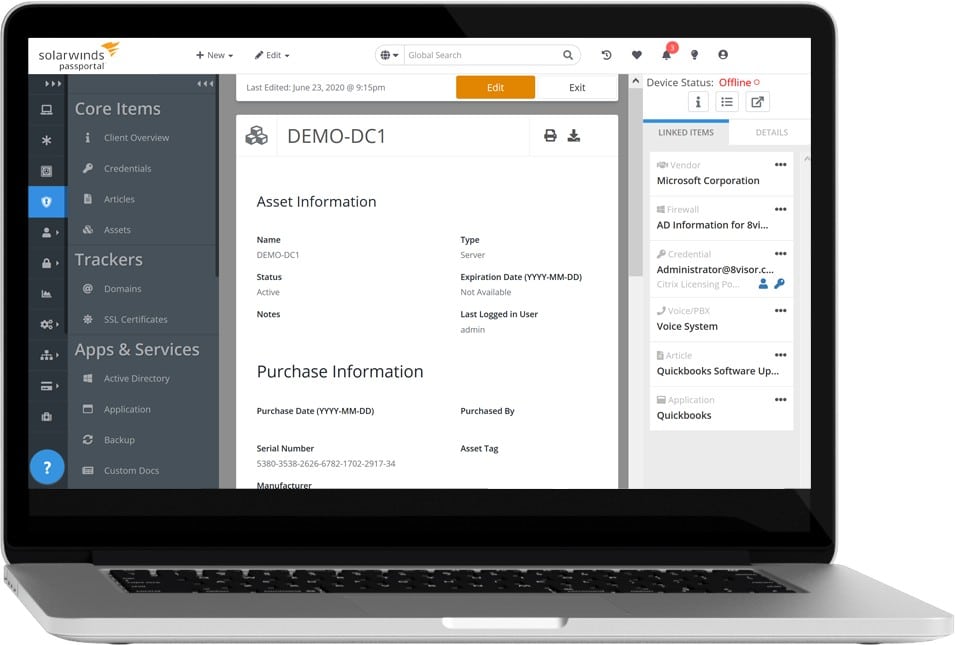Click the solarwinds passportal logo
This screenshot has height=645, width=955.
pyautogui.click(x=79, y=56)
